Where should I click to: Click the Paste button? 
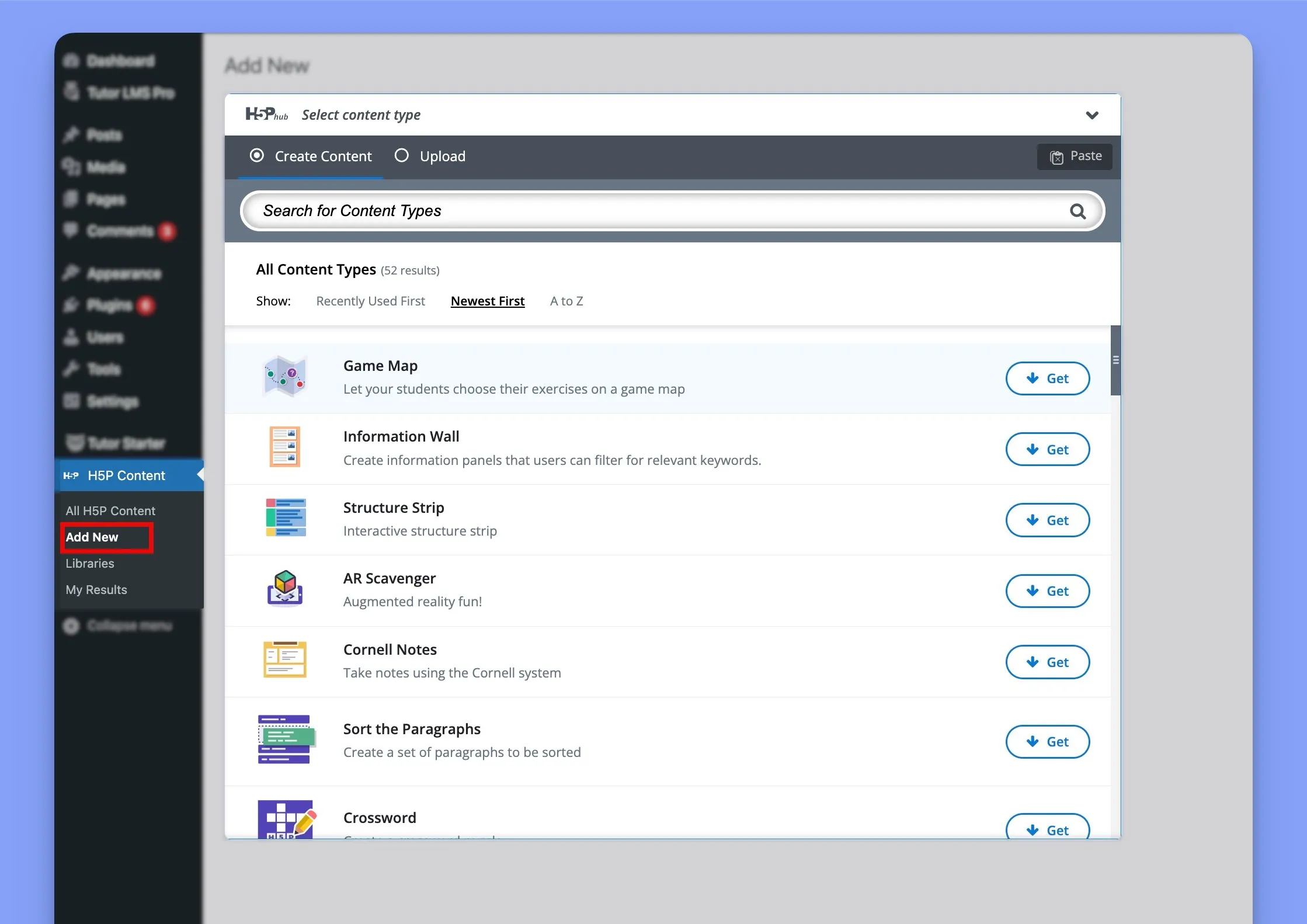(x=1075, y=156)
